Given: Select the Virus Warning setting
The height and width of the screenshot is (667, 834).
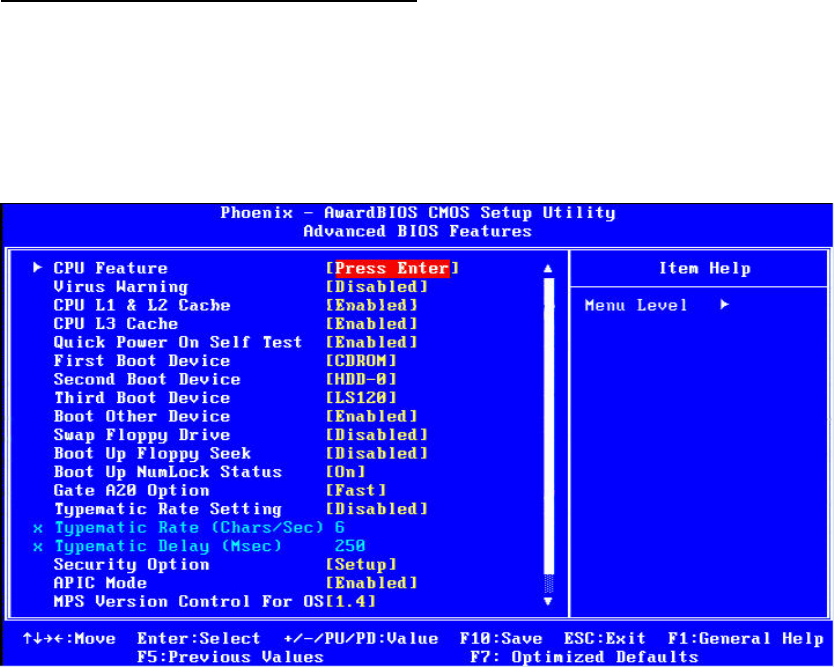Looking at the screenshot, I should coord(121,287).
